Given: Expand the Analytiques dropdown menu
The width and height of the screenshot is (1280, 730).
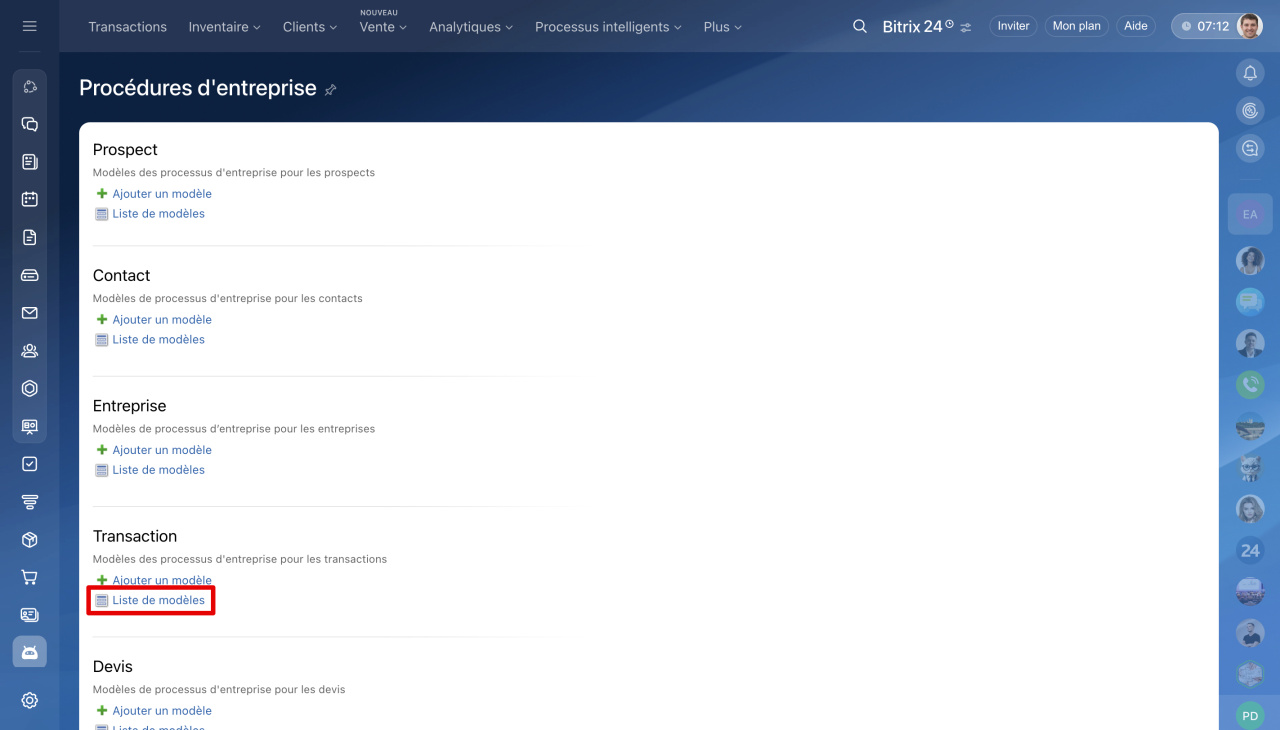Looking at the screenshot, I should [x=470, y=27].
